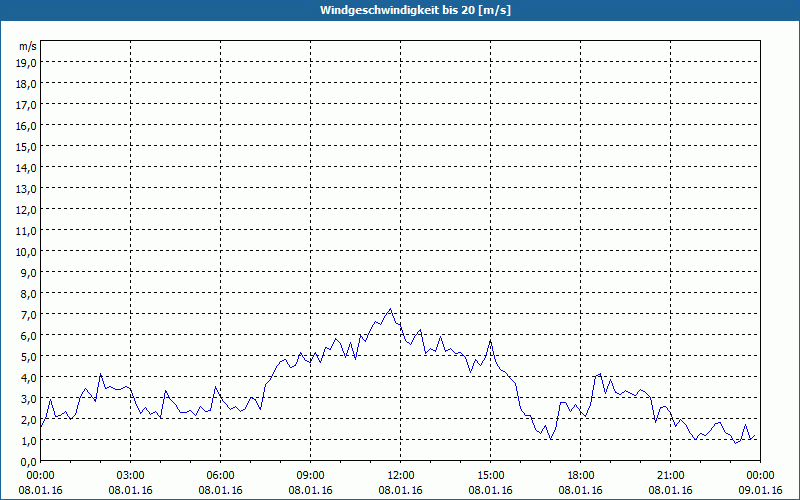Click the m/s unit label
Image resolution: width=800 pixels, height=500 pixels.
pyautogui.click(x=28, y=46)
